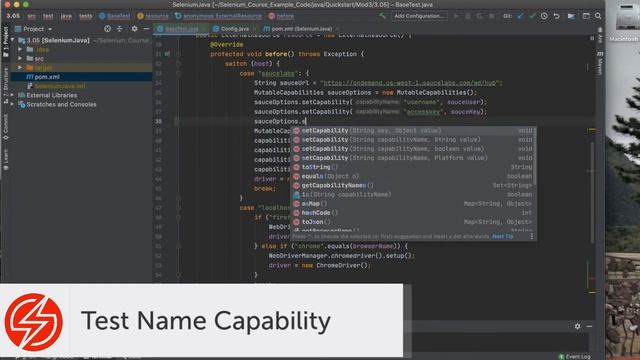This screenshot has height=360, width=640.
Task: Click the Git rollback arrow icon
Action: (x=556, y=16)
